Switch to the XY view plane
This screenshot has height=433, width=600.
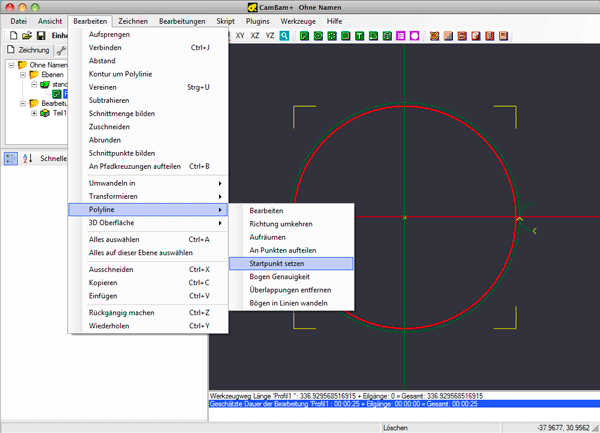click(x=240, y=35)
